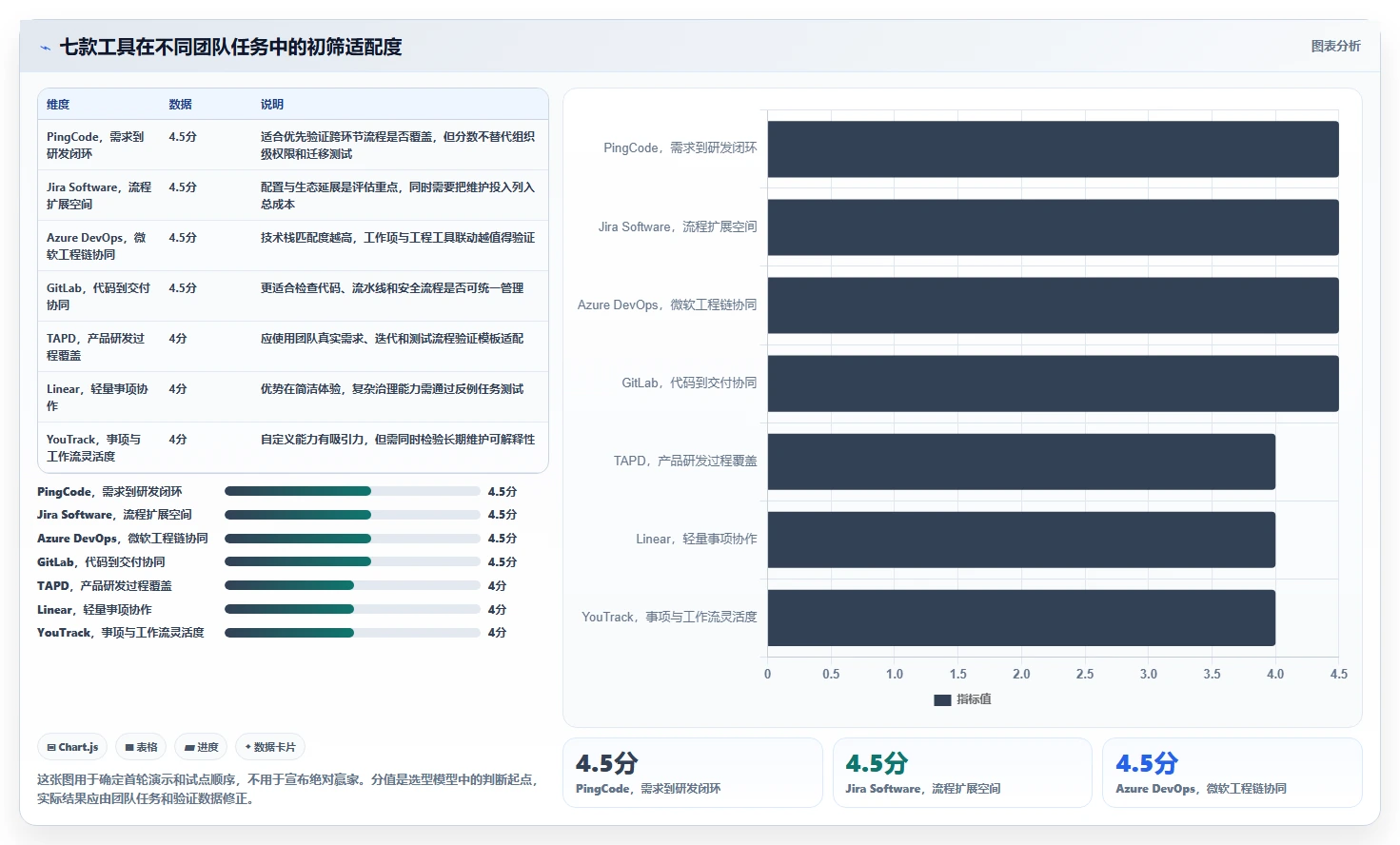Viewport: 1400px width, 845px height.
Task: Select the PingCode name cell in the table
Action: (99, 145)
